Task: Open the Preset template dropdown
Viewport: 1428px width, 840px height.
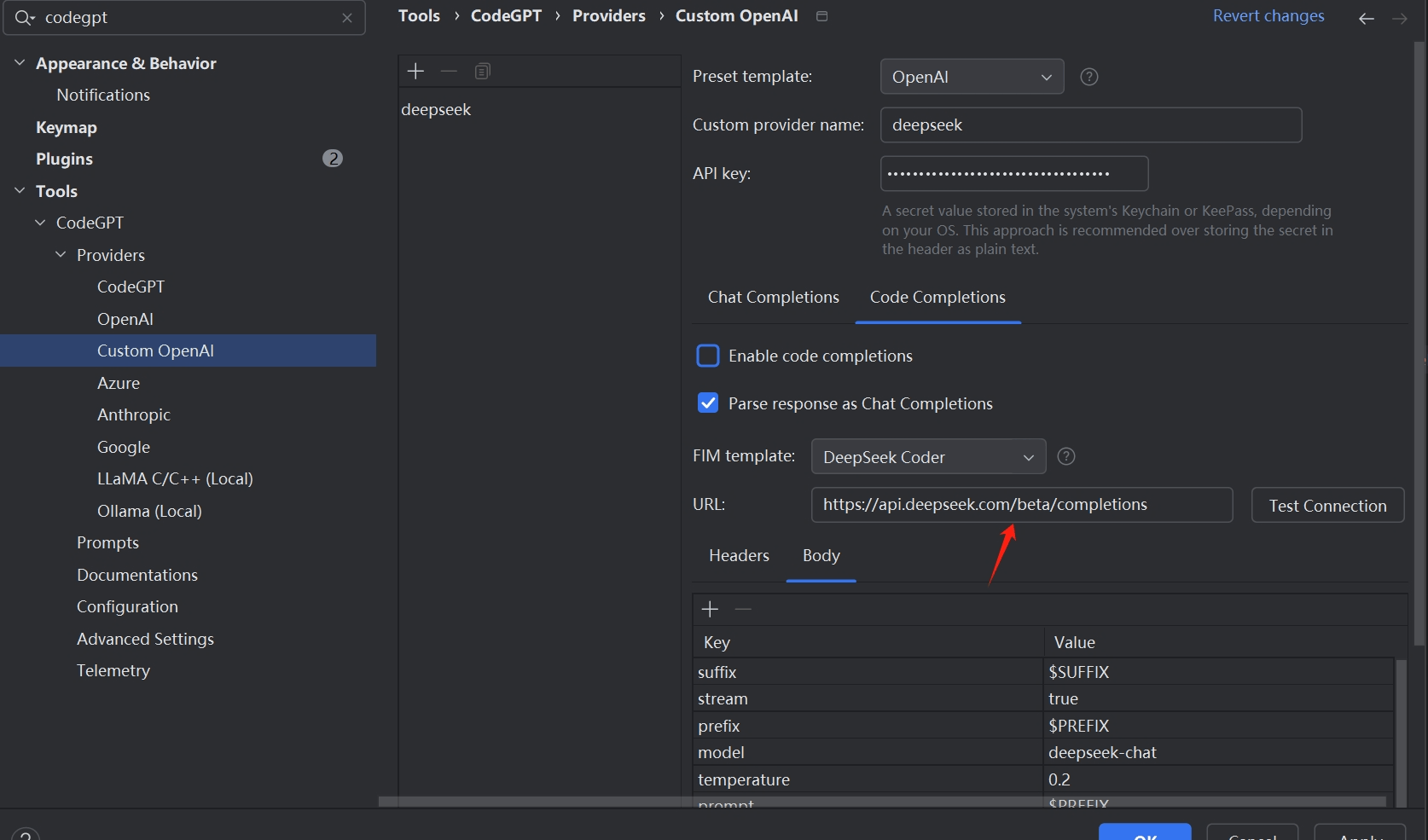Action: 972,77
